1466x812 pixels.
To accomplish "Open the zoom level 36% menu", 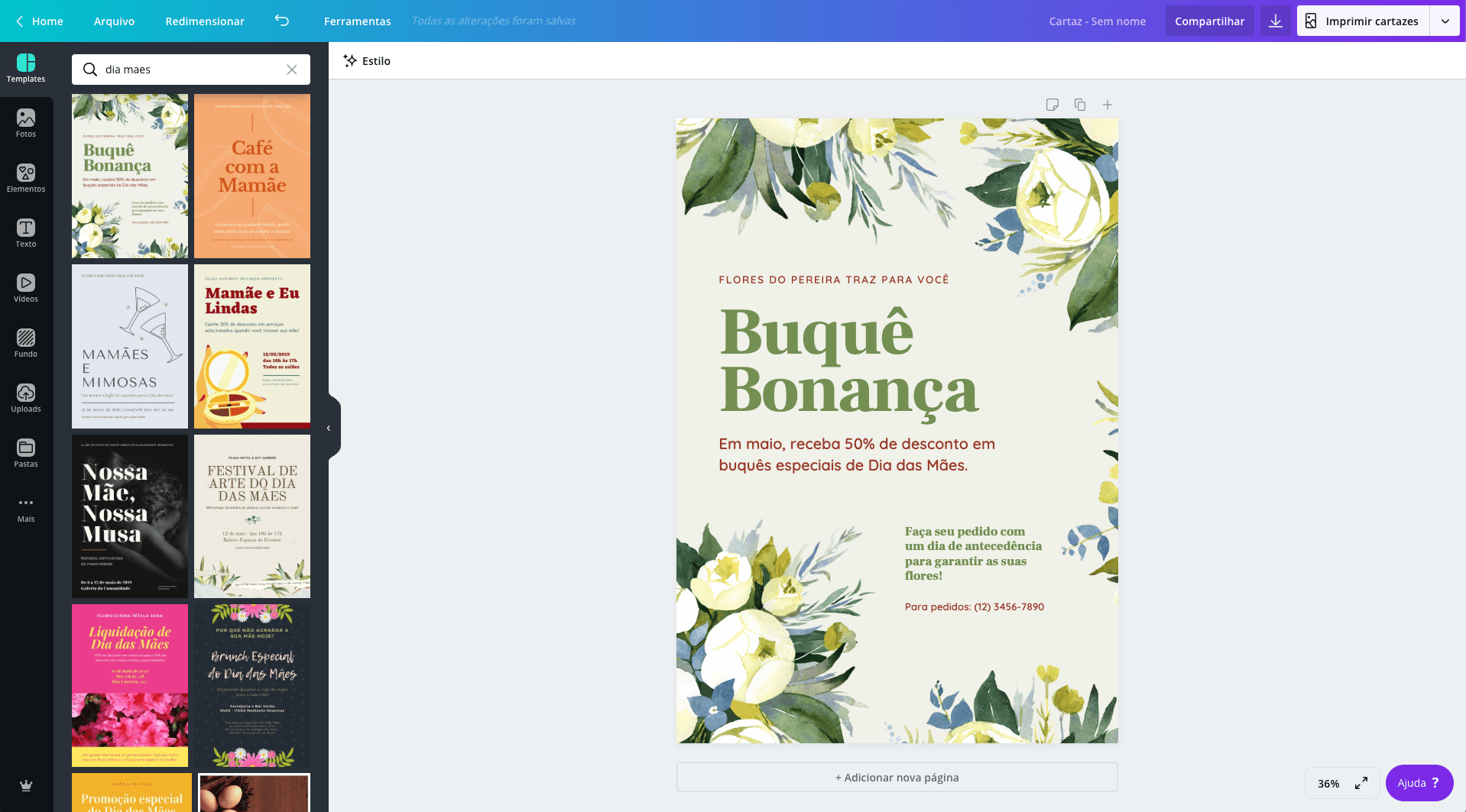I will 1328,783.
